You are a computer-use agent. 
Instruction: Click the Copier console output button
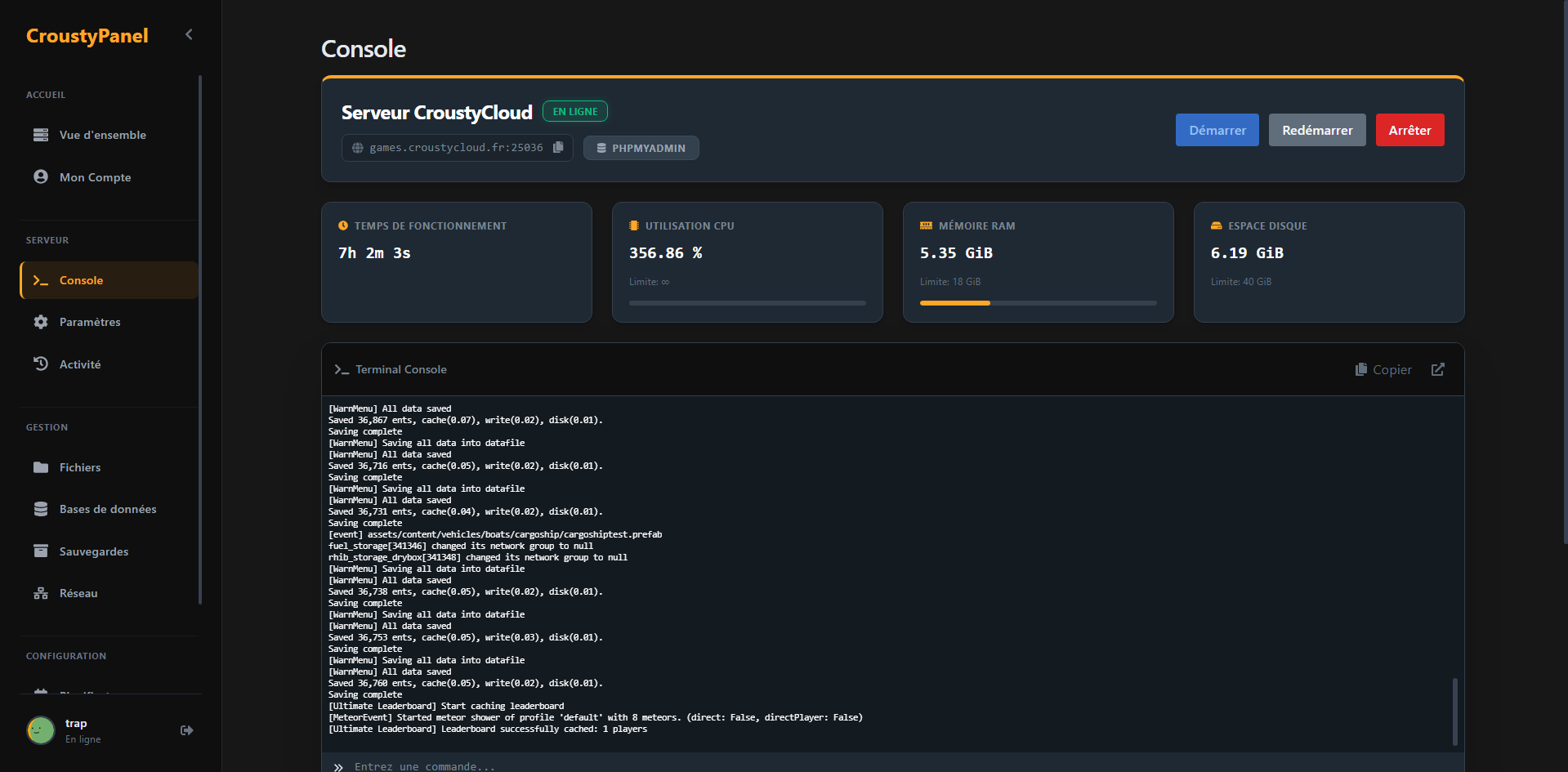[x=1383, y=369]
